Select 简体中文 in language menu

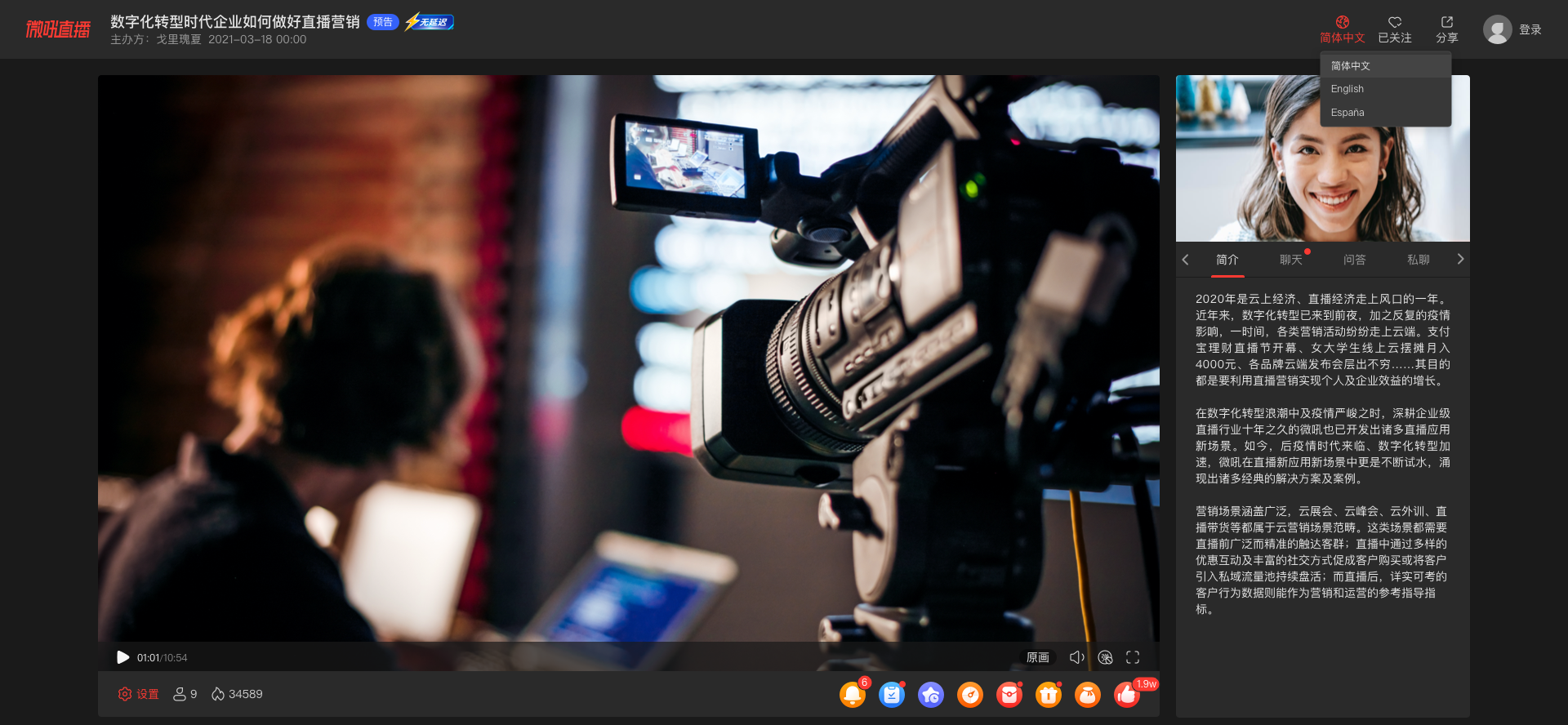point(1385,65)
